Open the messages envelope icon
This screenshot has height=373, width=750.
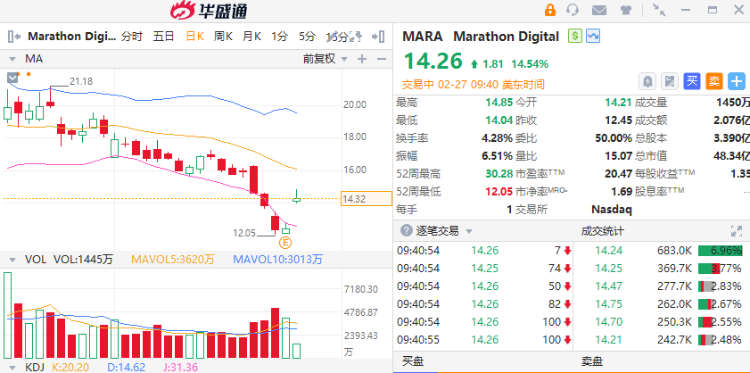pyautogui.click(x=599, y=10)
